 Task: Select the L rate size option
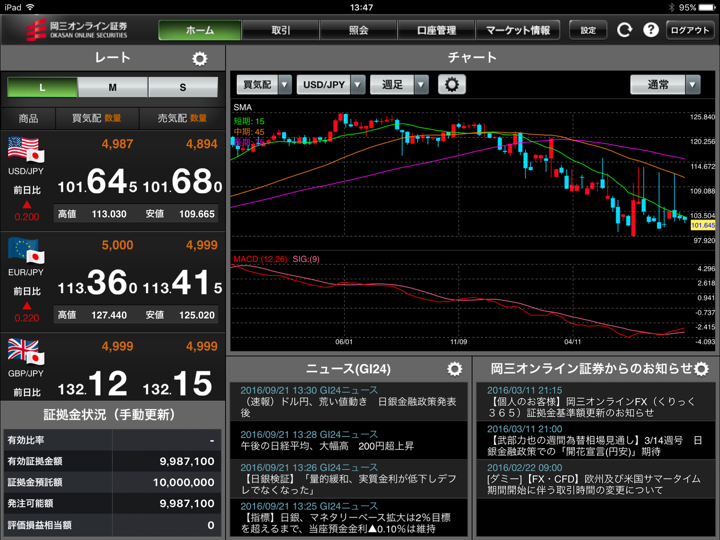pos(42,88)
